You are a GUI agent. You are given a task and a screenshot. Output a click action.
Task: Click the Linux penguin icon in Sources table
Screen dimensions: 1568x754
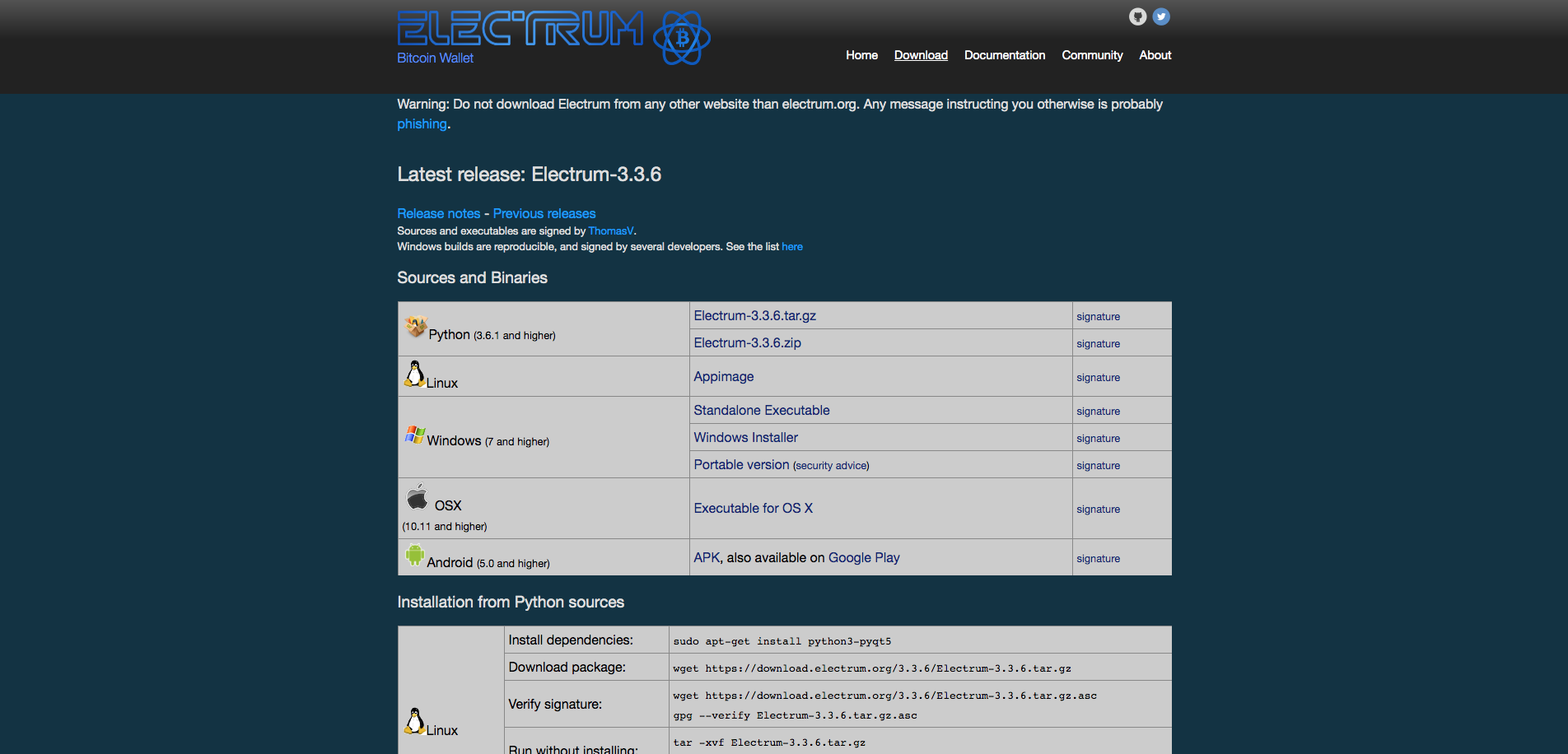(415, 374)
